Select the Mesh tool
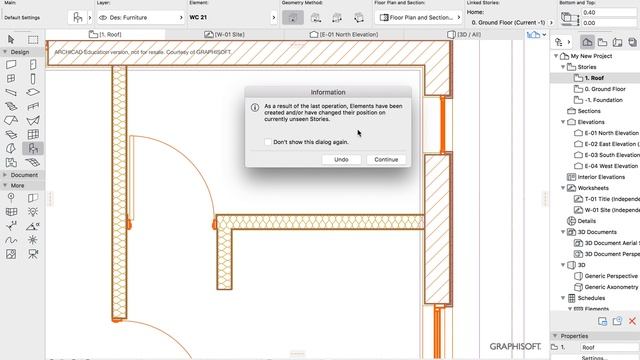This screenshot has height=360, width=640. [x=33, y=162]
